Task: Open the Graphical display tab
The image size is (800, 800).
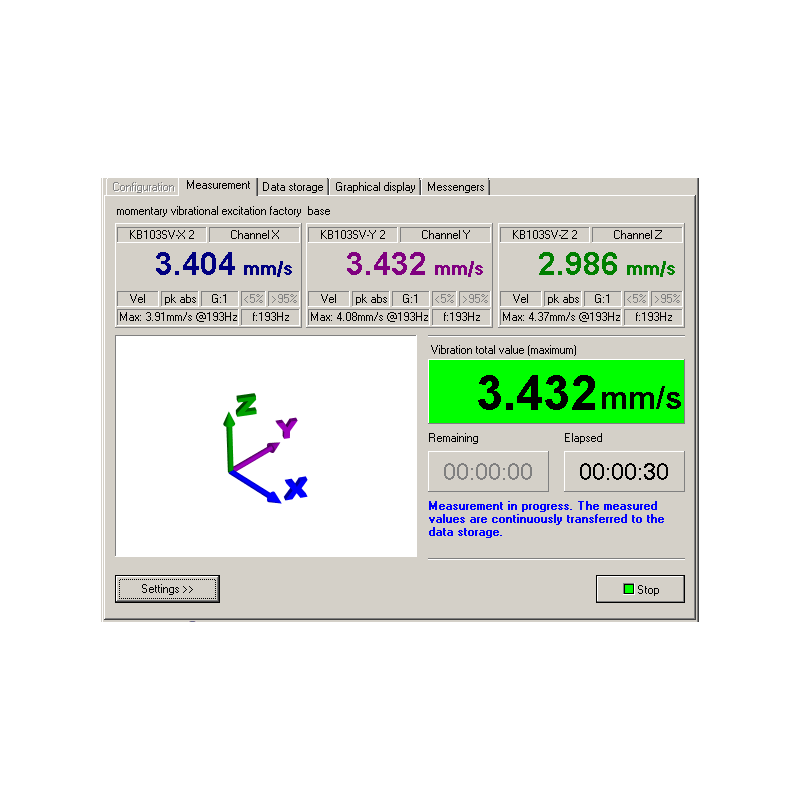Action: pyautogui.click(x=375, y=187)
